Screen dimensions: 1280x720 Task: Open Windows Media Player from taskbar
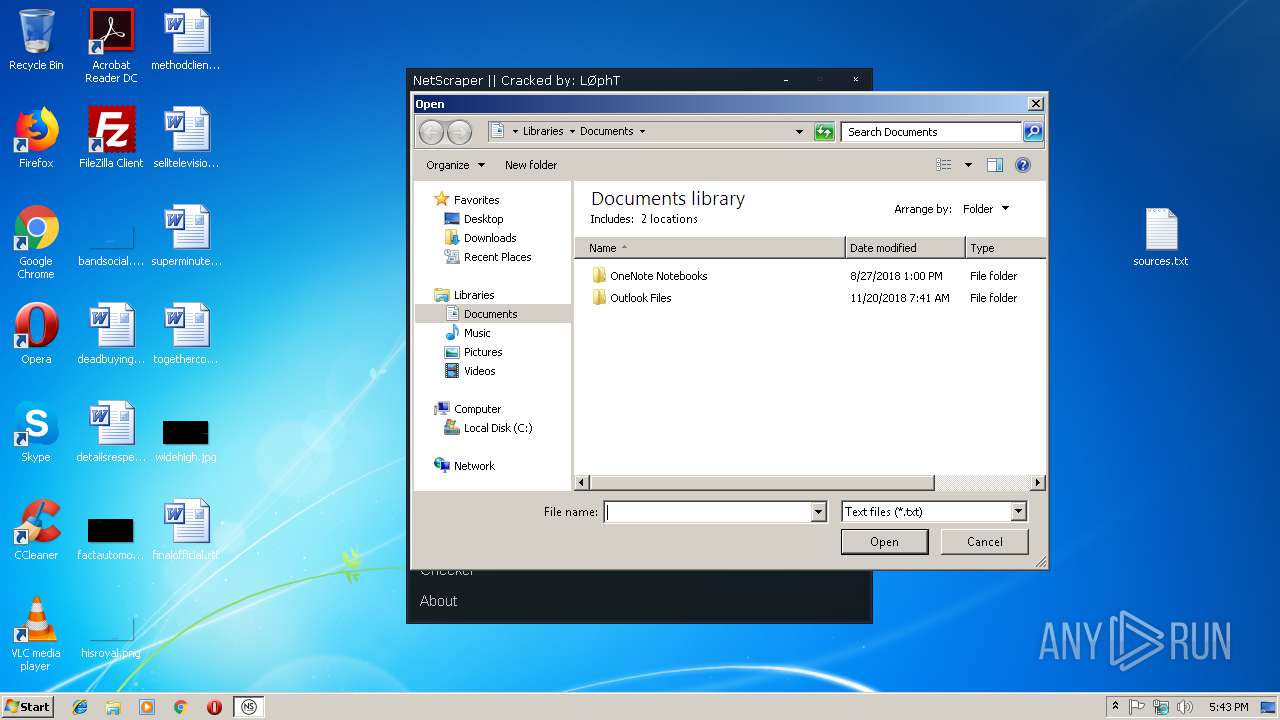point(147,707)
